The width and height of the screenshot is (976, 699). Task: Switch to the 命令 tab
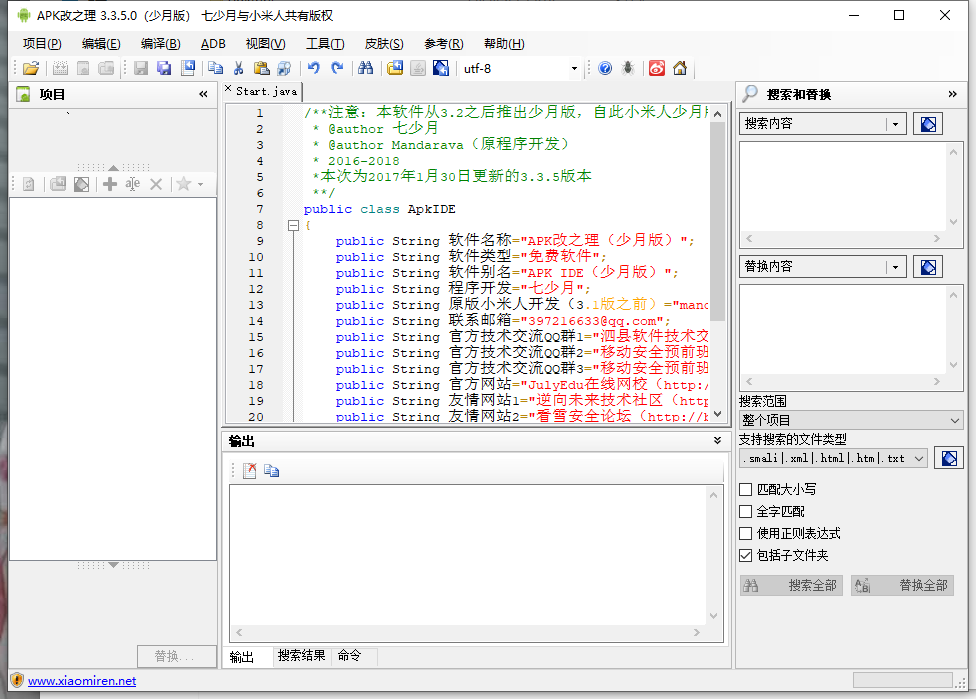tap(349, 655)
